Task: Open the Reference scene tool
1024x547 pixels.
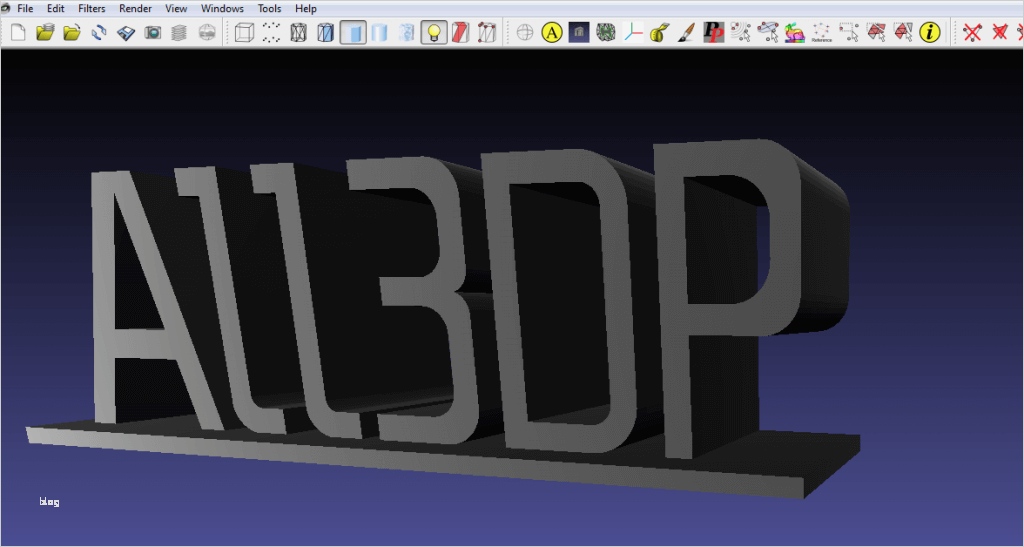Action: click(822, 32)
